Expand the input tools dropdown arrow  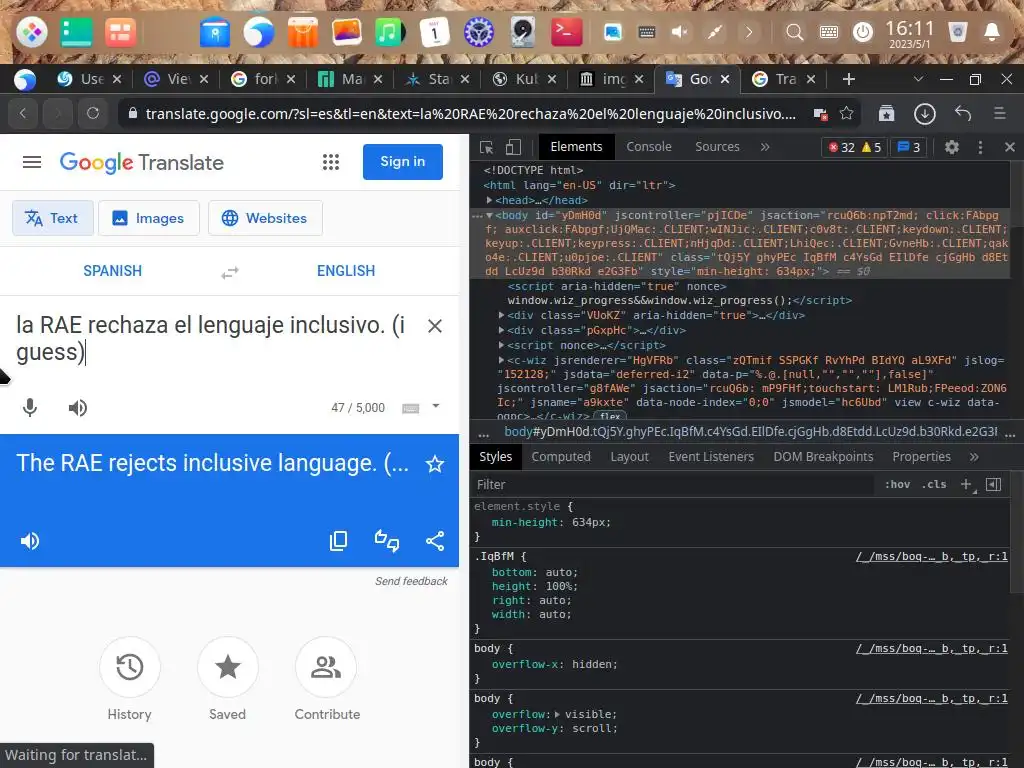436,406
